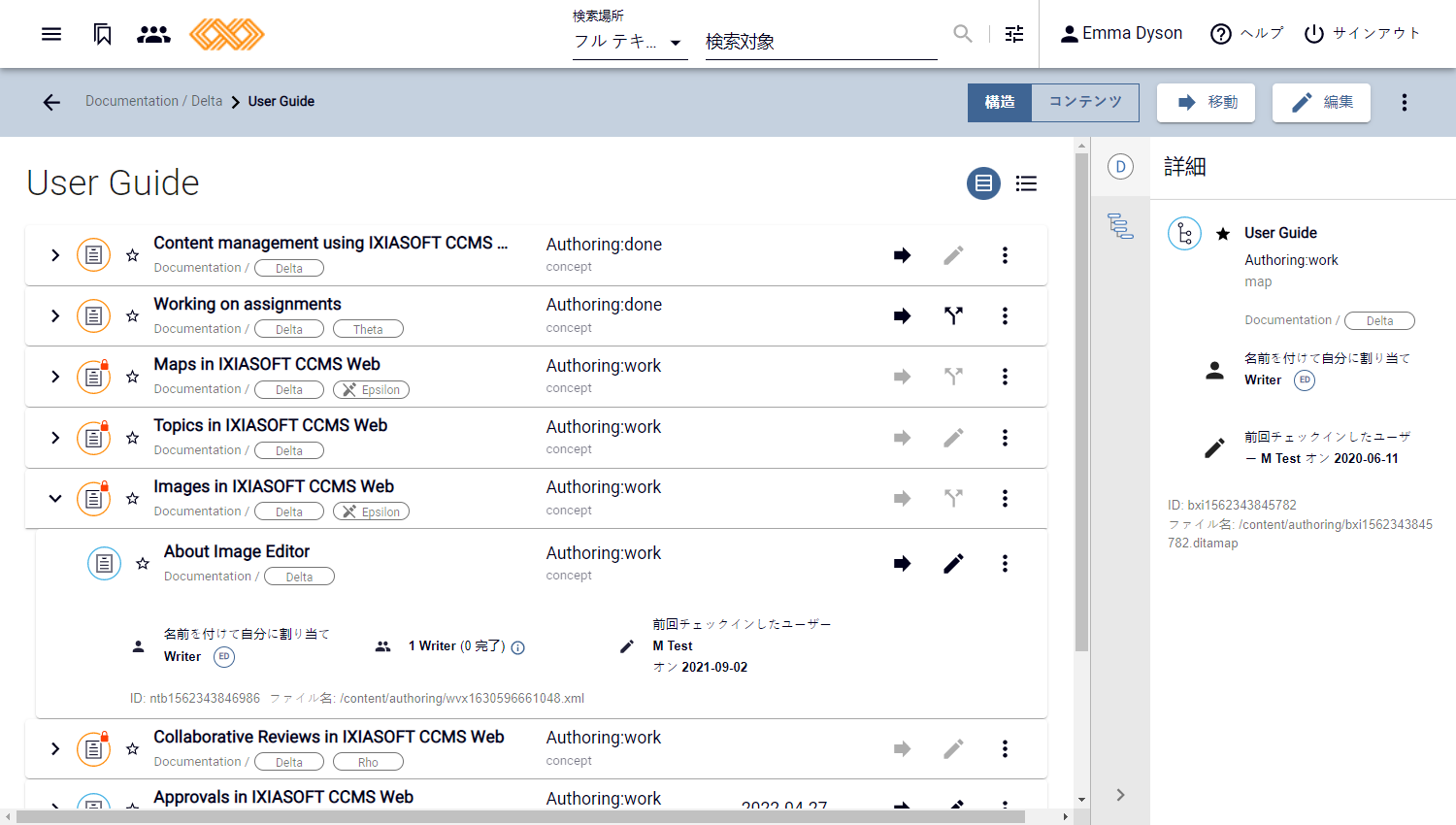The height and width of the screenshot is (825, 1456).
Task: Open advanced search filter options
Action: [1014, 34]
